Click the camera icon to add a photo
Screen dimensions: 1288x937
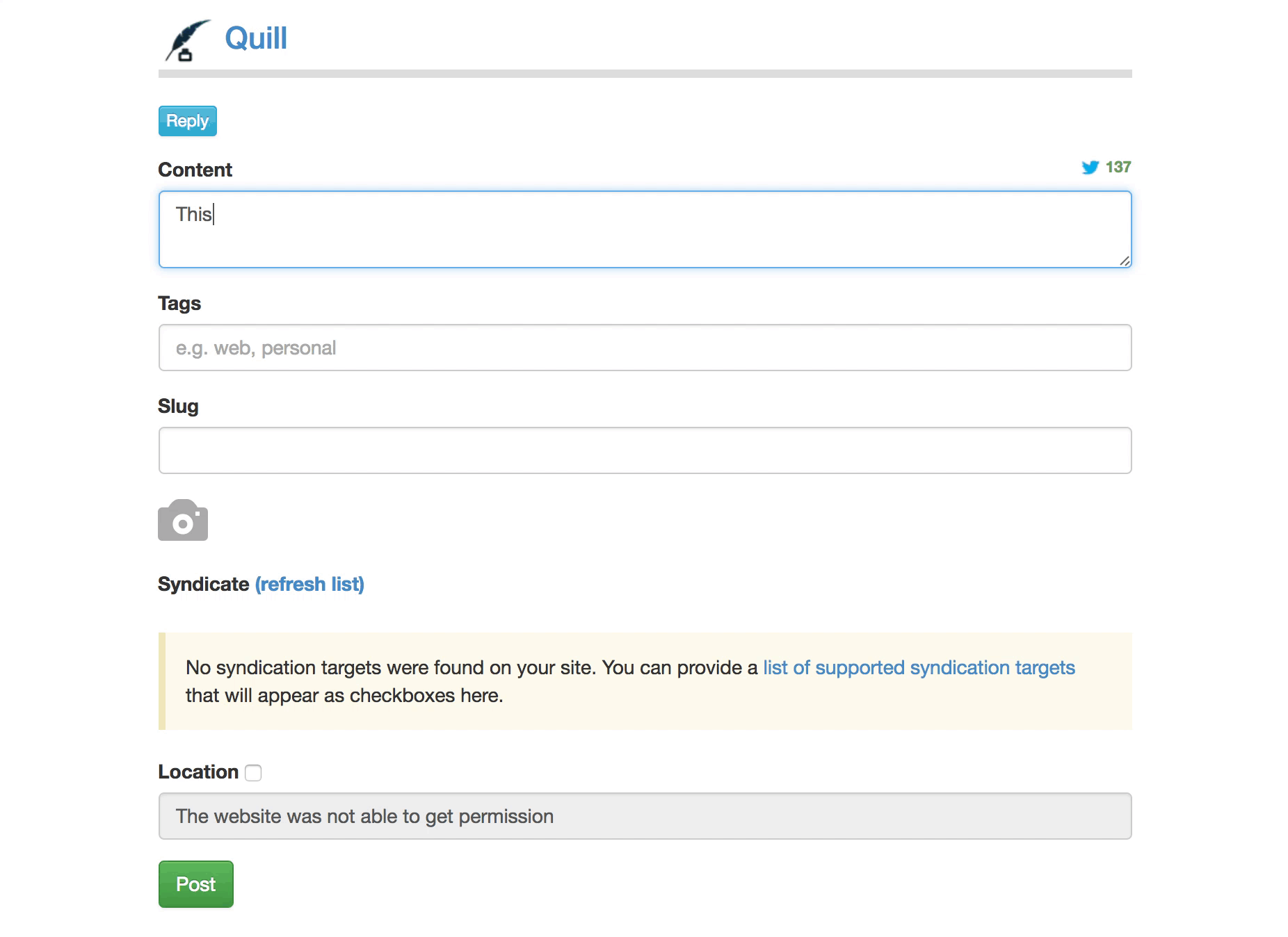point(183,520)
